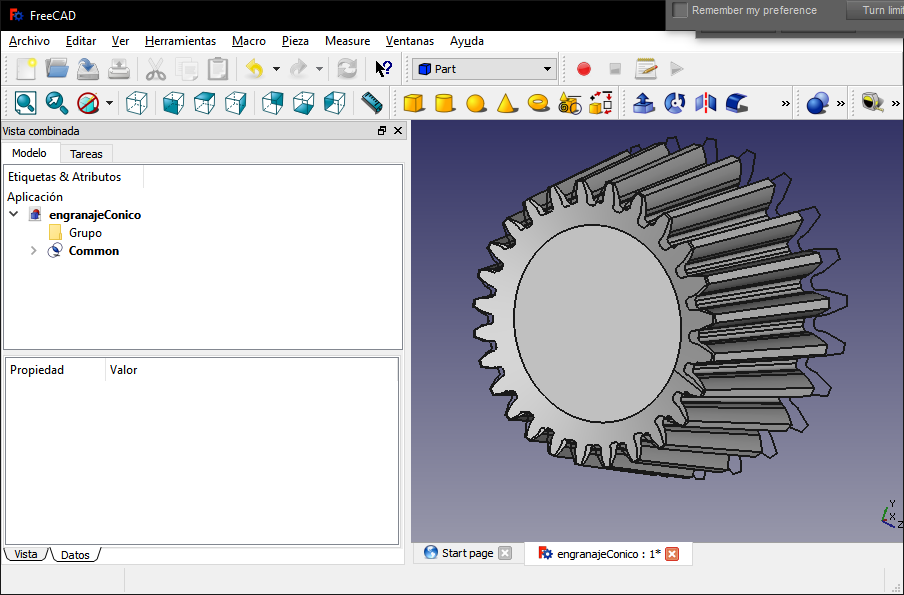
Task: Collapse the engranajeConico document node
Action: (x=14, y=215)
